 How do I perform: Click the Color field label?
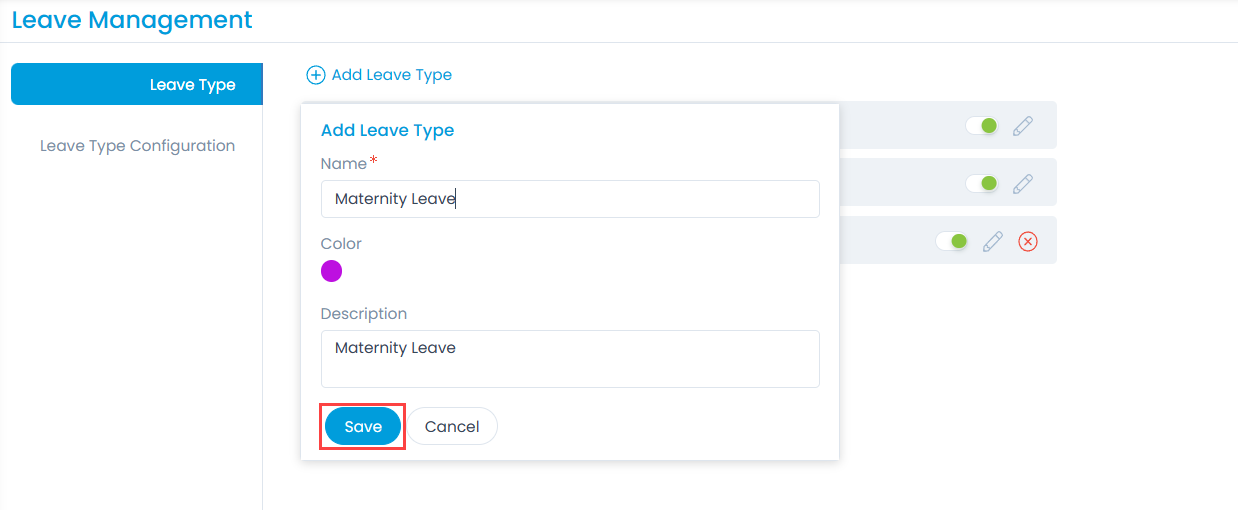click(341, 244)
